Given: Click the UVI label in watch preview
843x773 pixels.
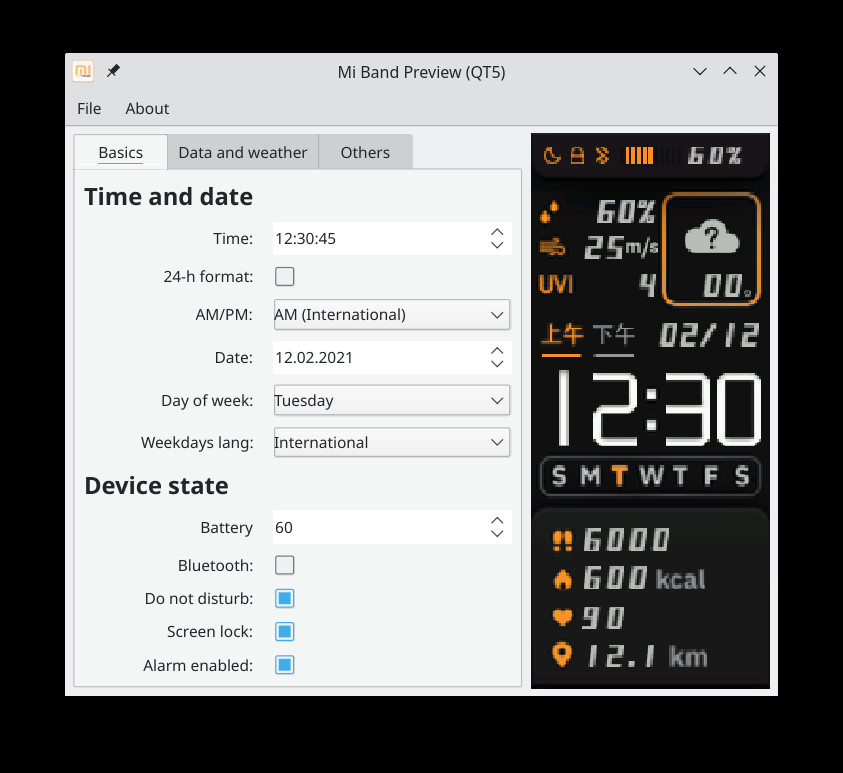Looking at the screenshot, I should [556, 284].
